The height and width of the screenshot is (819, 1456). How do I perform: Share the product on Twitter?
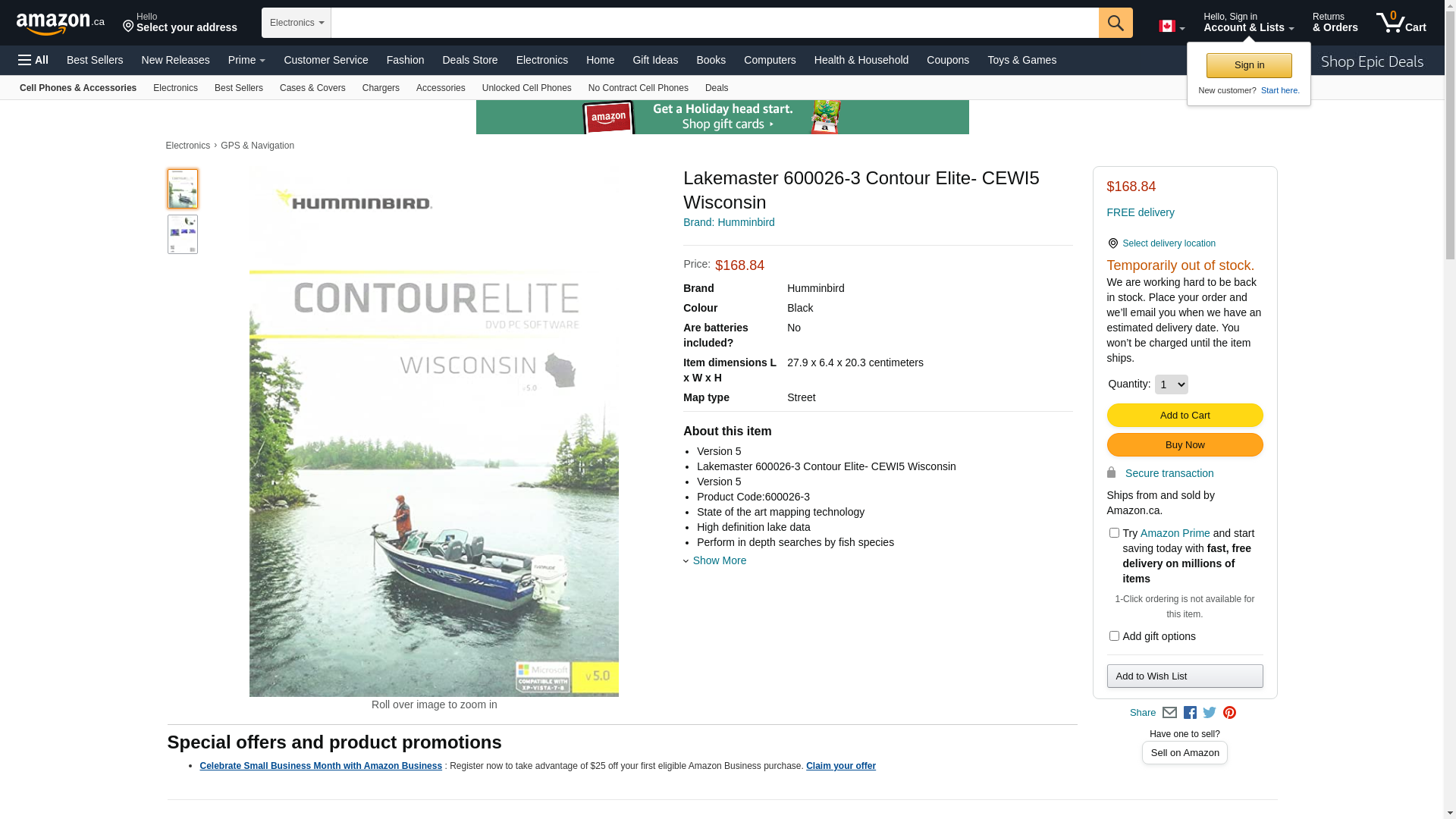point(1210,713)
